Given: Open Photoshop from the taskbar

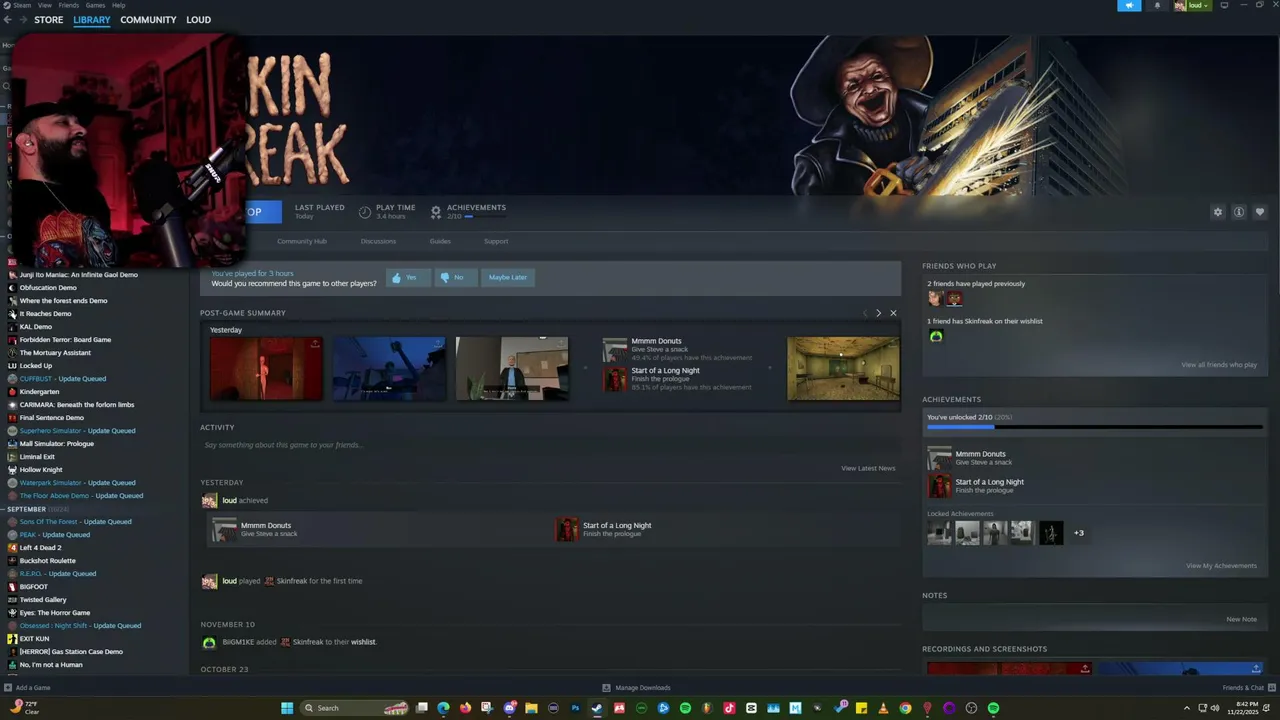Looking at the screenshot, I should 575,708.
